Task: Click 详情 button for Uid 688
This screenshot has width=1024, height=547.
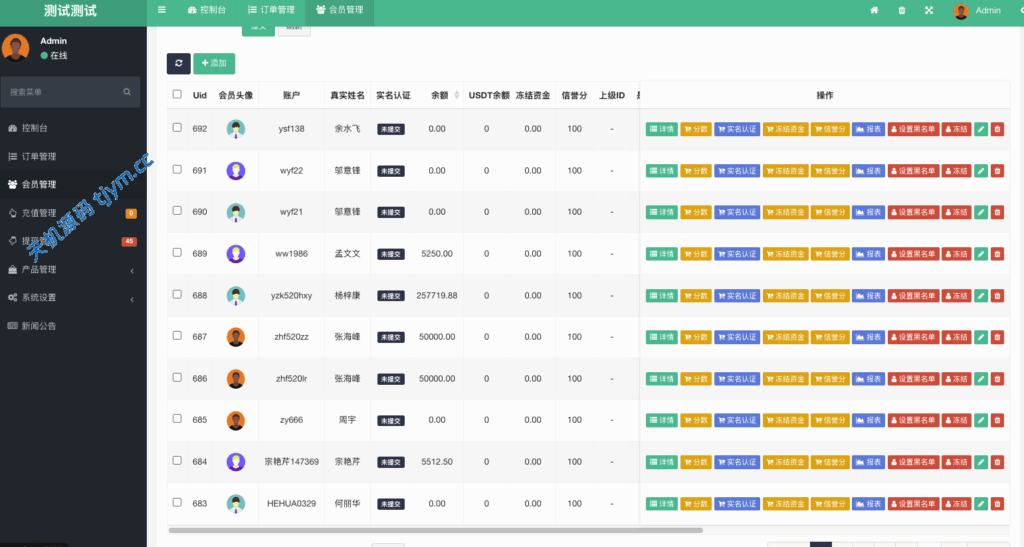Action: click(661, 296)
